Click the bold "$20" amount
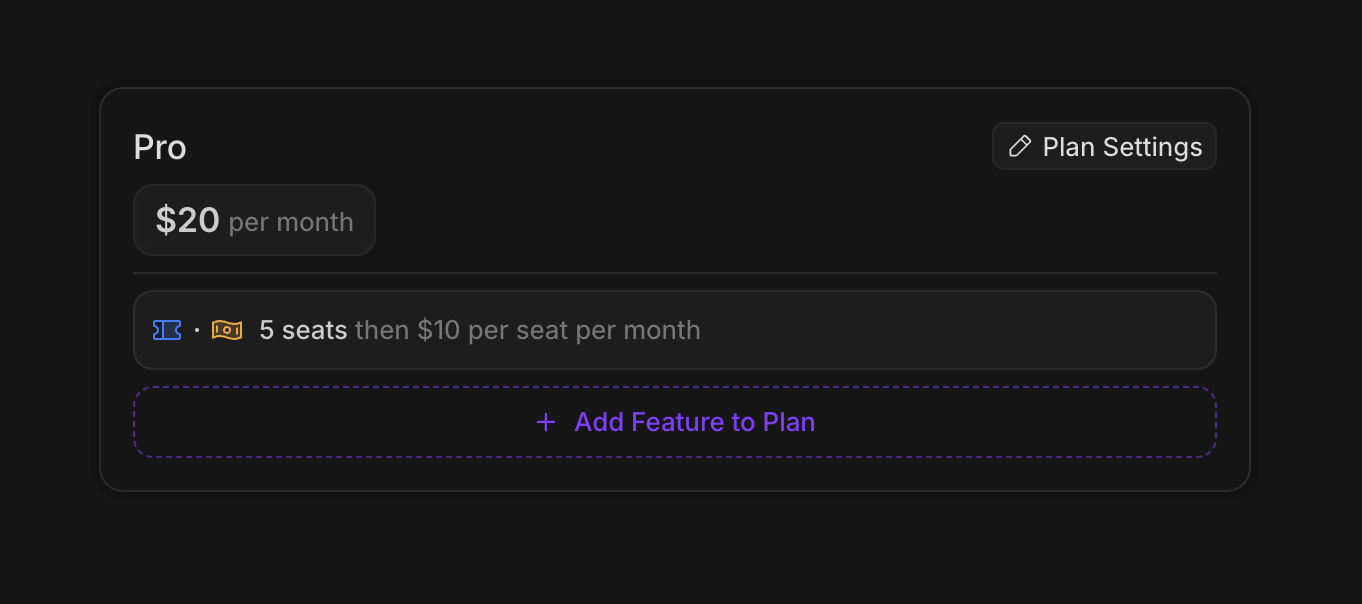This screenshot has width=1362, height=604. (187, 220)
